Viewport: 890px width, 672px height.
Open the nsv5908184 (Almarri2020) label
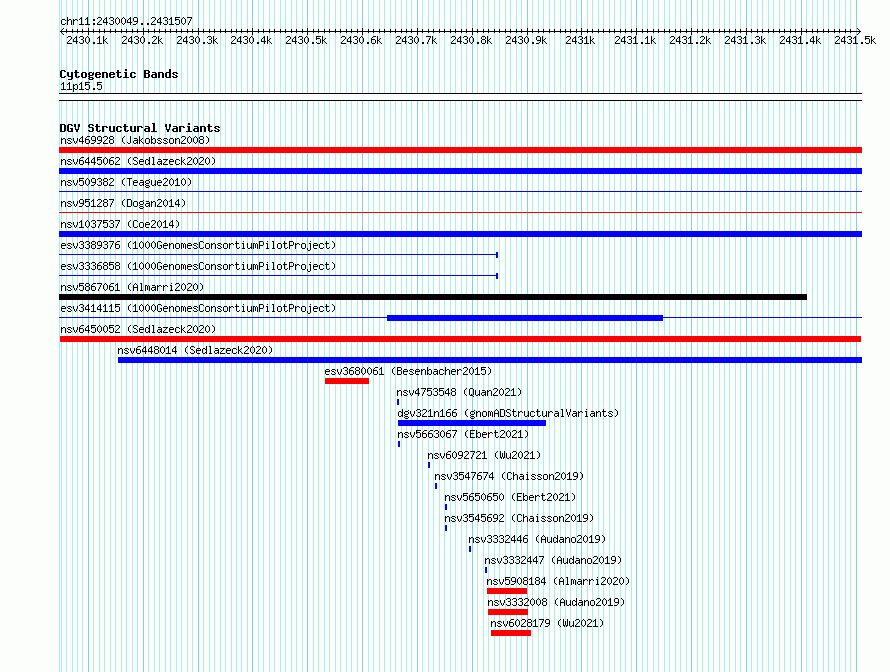[558, 581]
